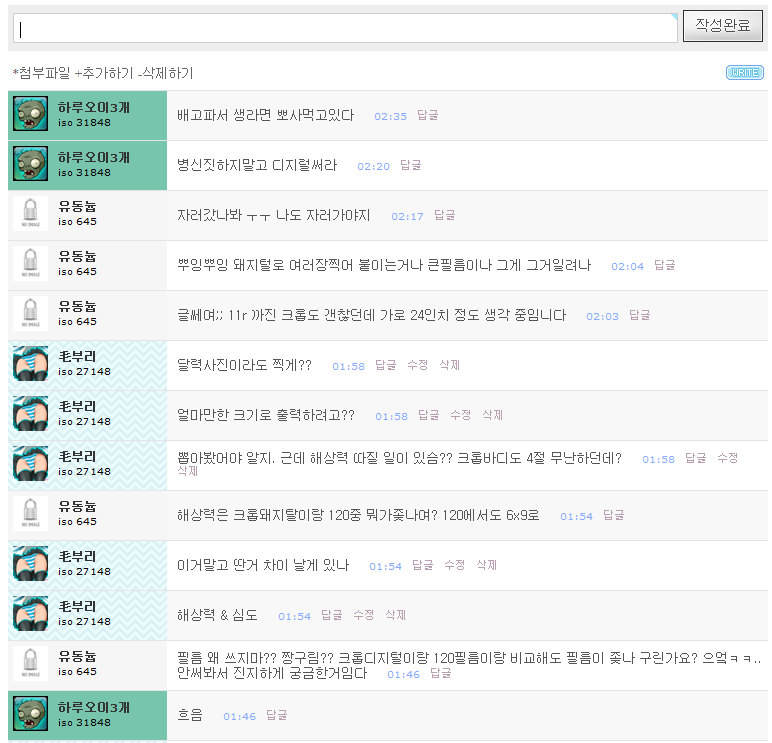Click zombie avatar on the 02:35 comment

30,115
